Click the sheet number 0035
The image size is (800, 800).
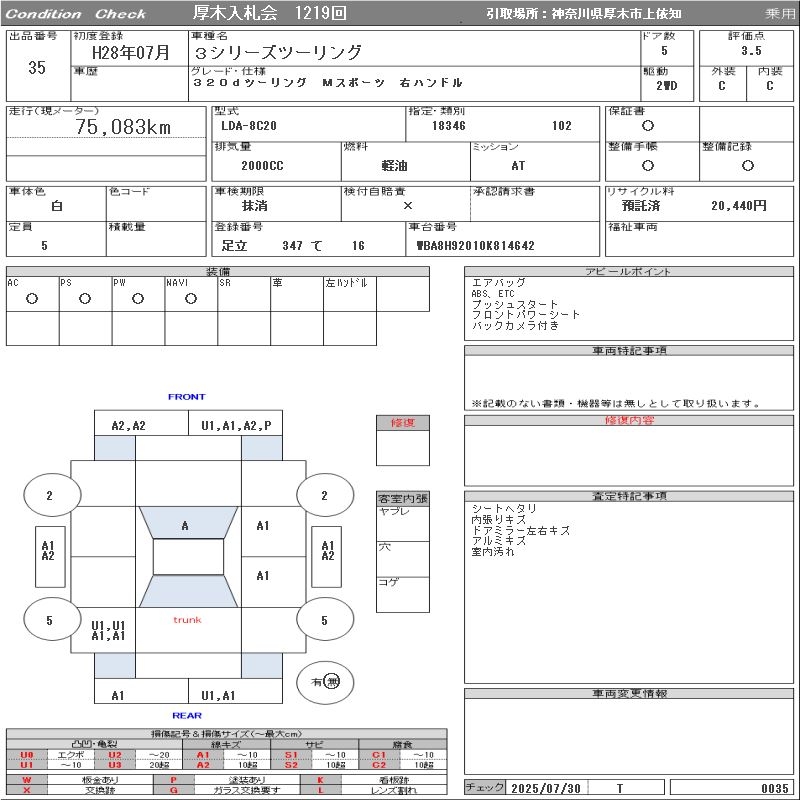774,788
